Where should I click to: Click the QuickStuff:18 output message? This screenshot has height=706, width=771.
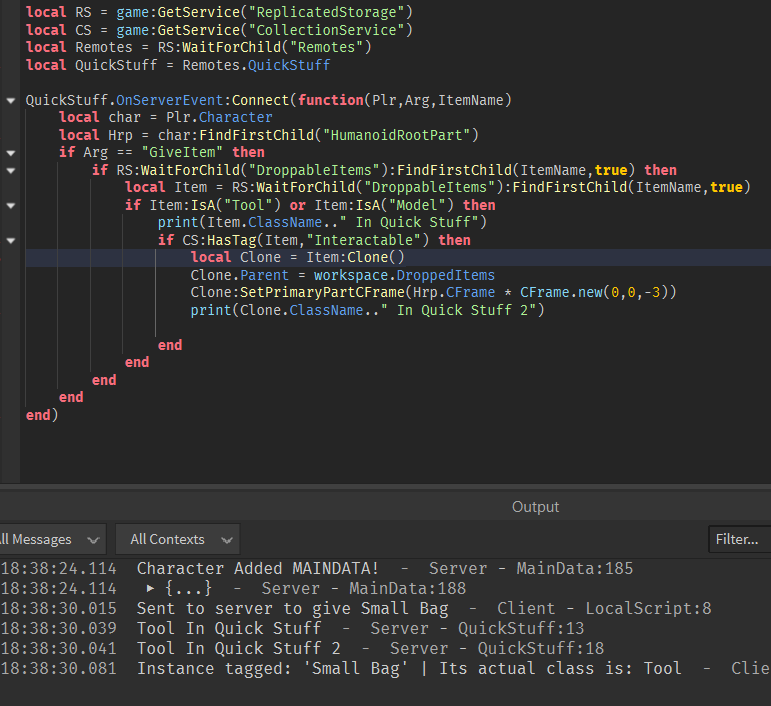click(531, 648)
